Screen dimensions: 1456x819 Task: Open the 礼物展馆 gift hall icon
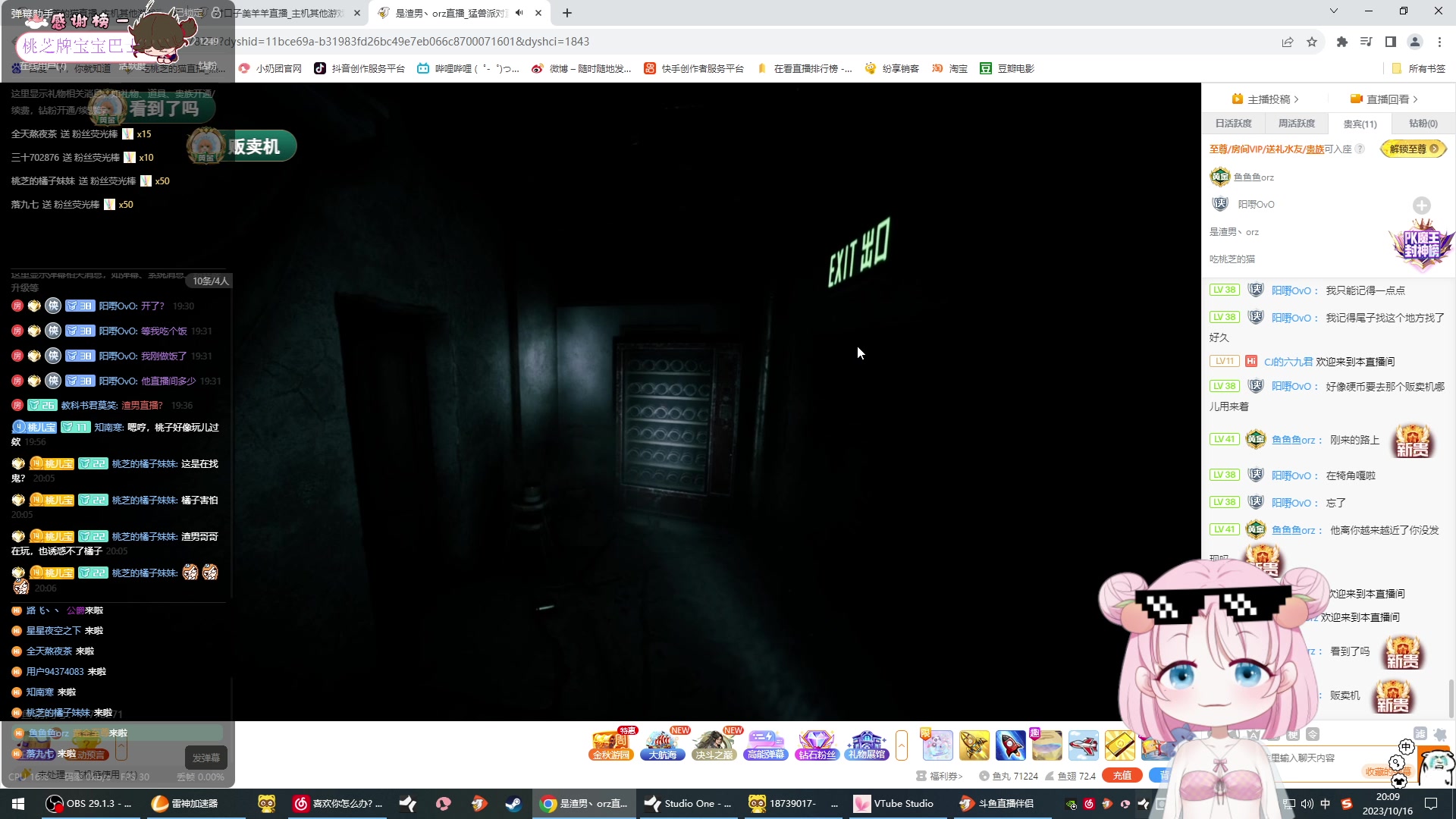pos(868,745)
